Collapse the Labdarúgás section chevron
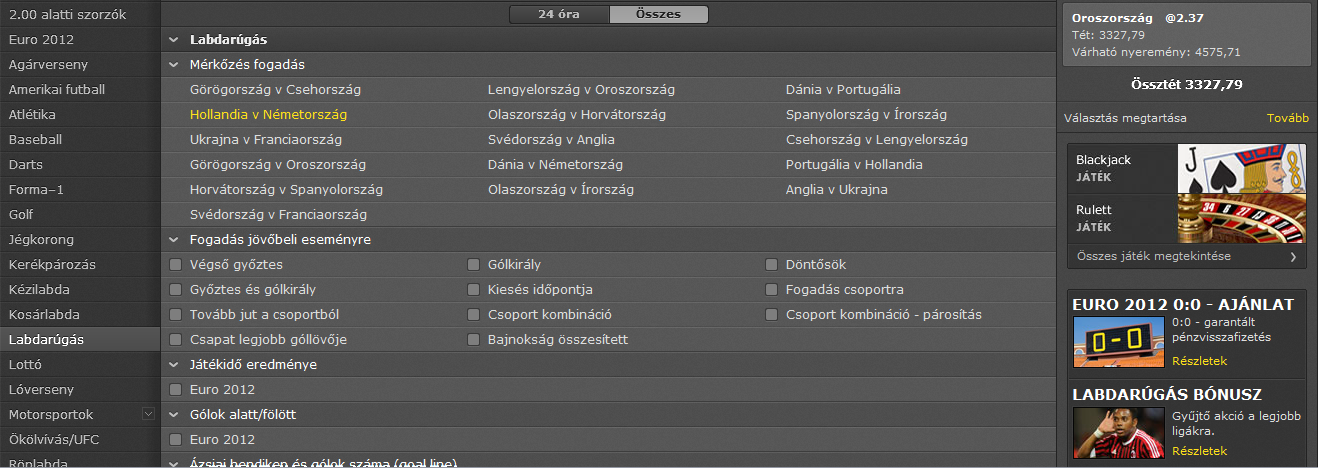Viewport: 1318px width, 468px height. (175, 41)
